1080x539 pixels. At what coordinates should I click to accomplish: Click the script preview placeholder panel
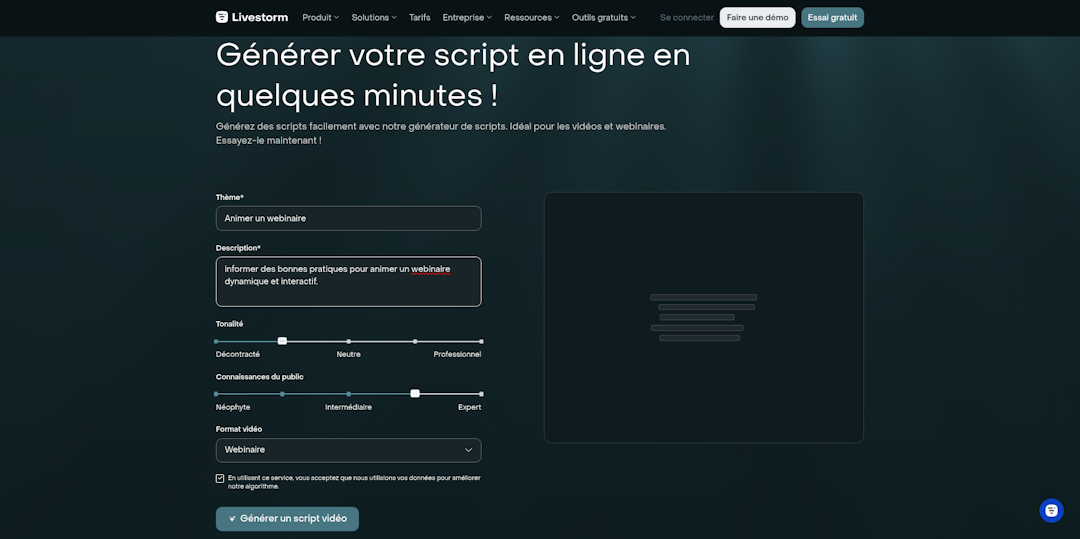(703, 317)
